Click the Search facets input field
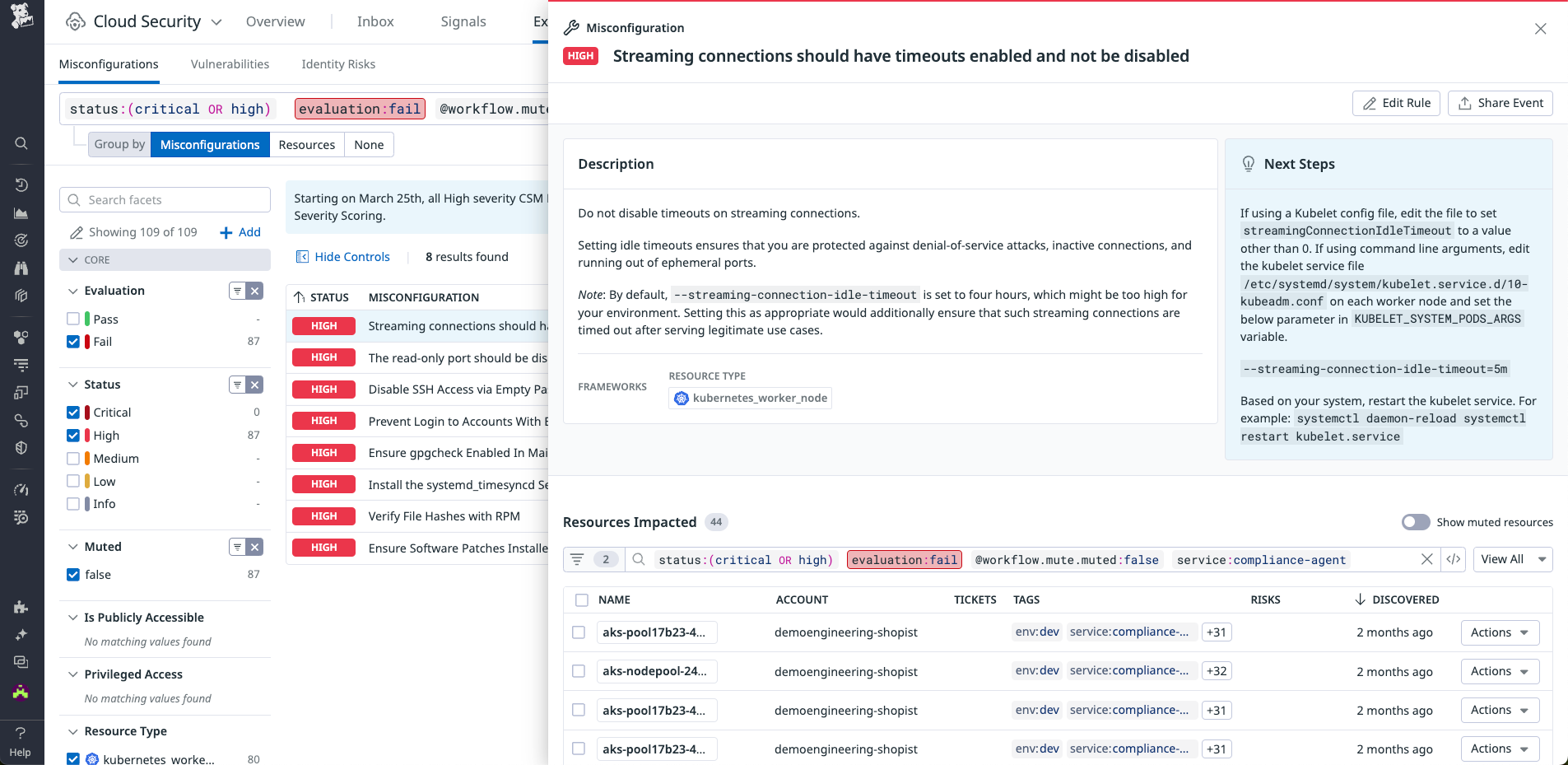This screenshot has height=765, width=1568. tap(165, 199)
